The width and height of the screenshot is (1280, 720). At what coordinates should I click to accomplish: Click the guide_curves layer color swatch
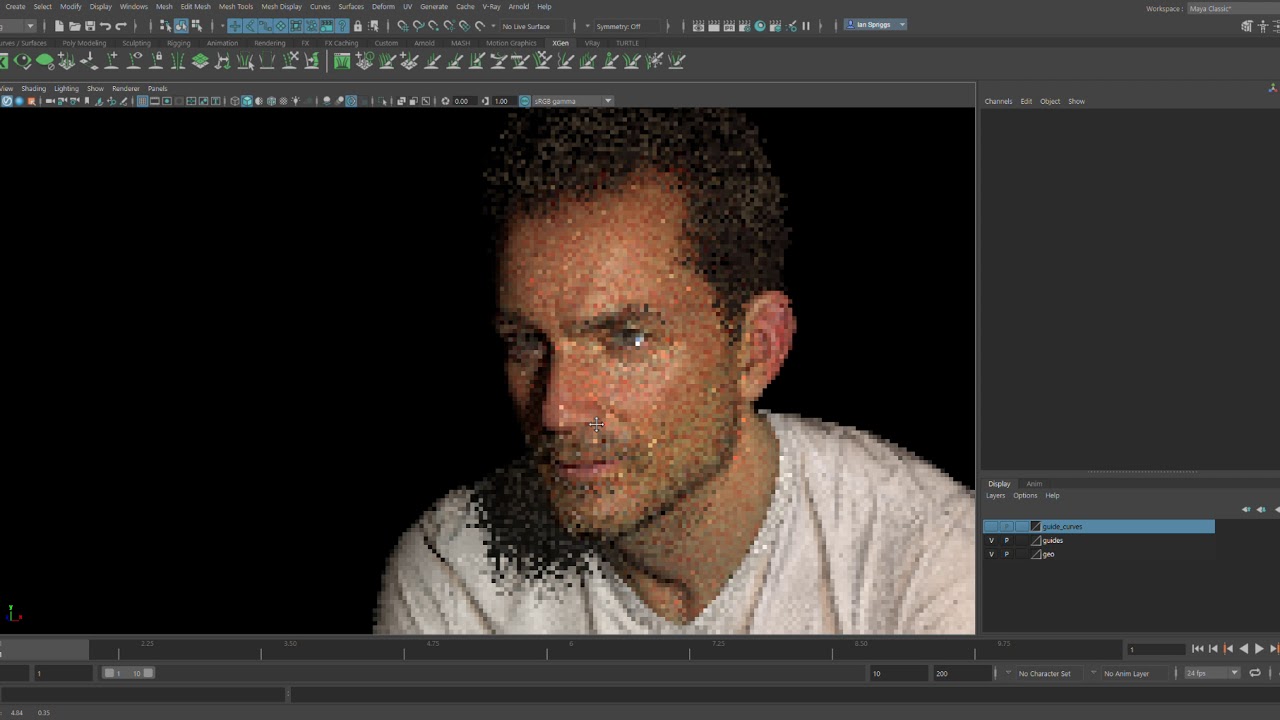tap(1035, 526)
